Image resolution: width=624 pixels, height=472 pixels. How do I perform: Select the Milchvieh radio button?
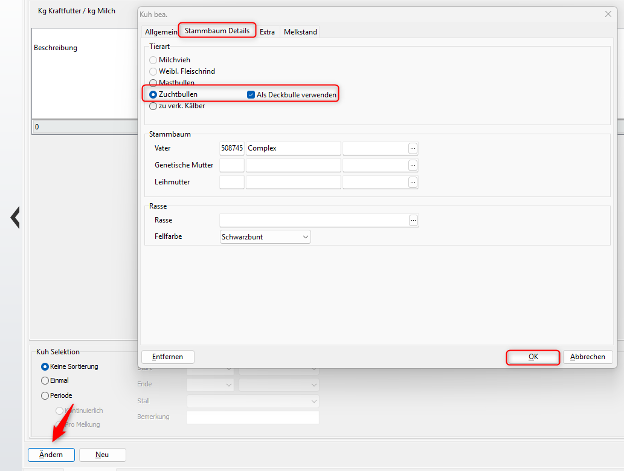click(x=153, y=61)
